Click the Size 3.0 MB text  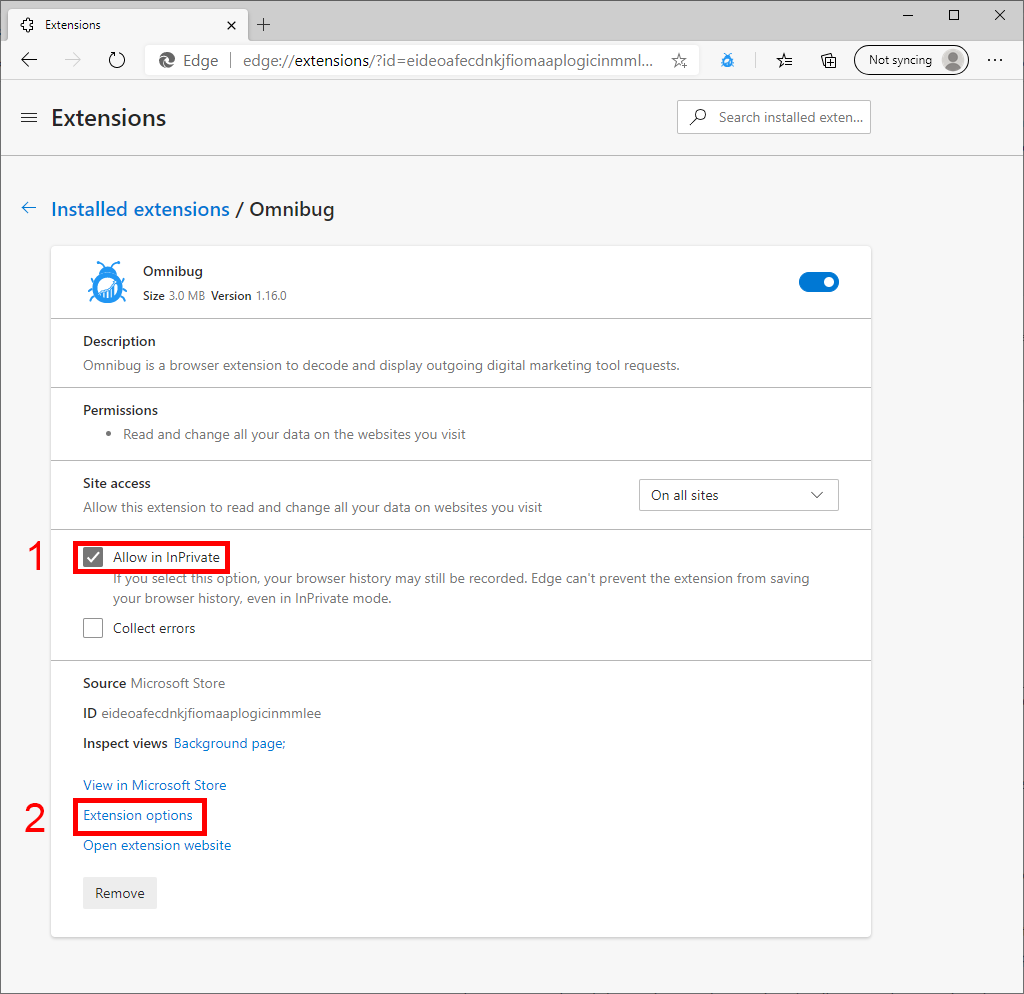174,296
